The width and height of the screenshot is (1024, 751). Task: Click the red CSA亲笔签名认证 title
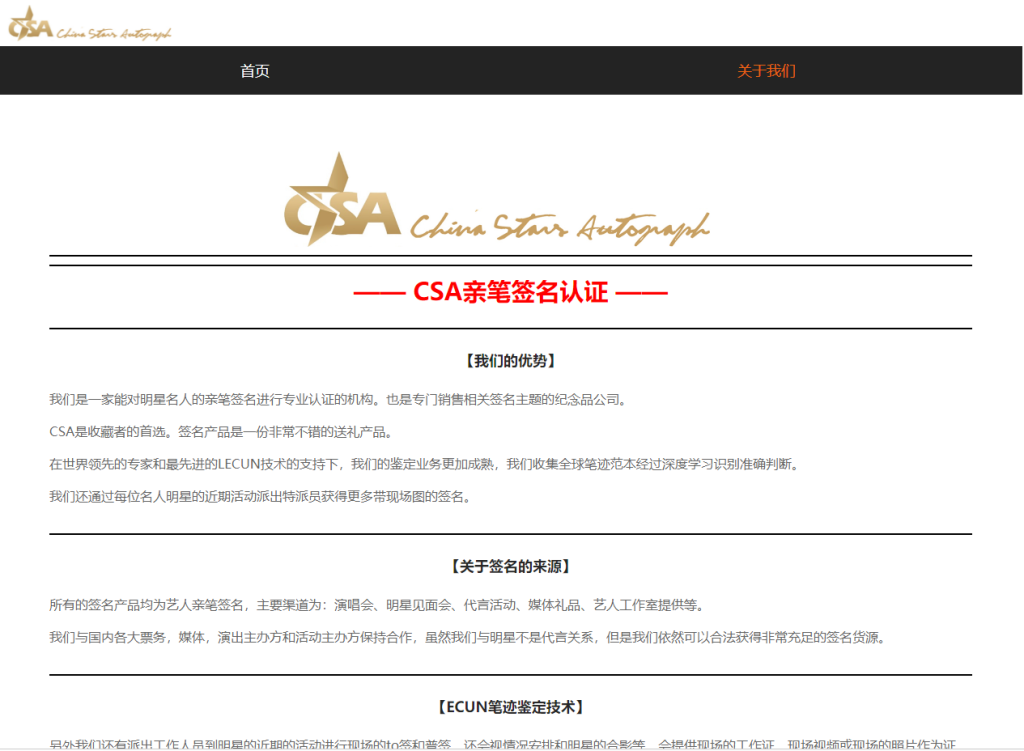tap(510, 292)
